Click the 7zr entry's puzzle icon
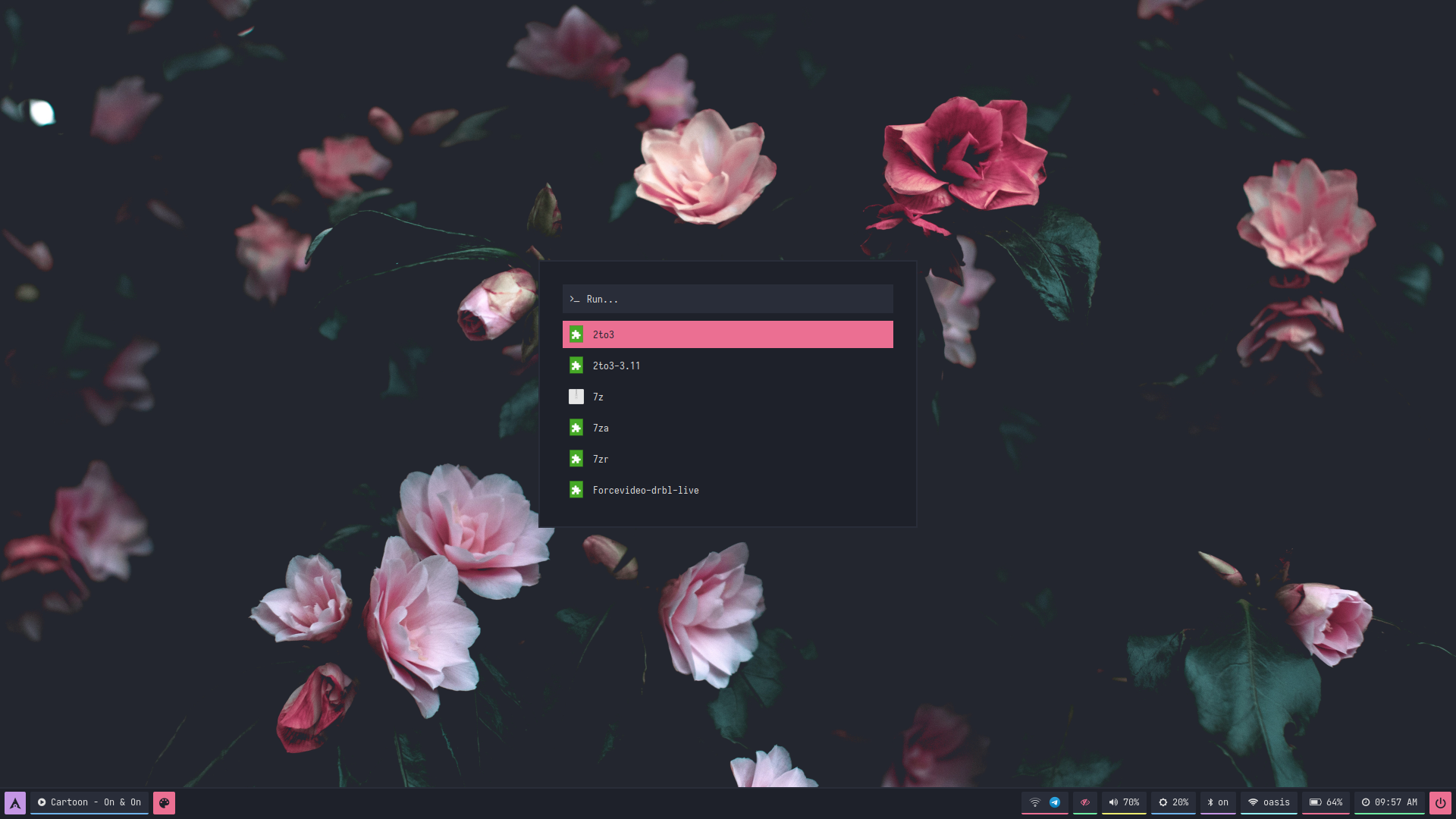1456x819 pixels. point(576,459)
